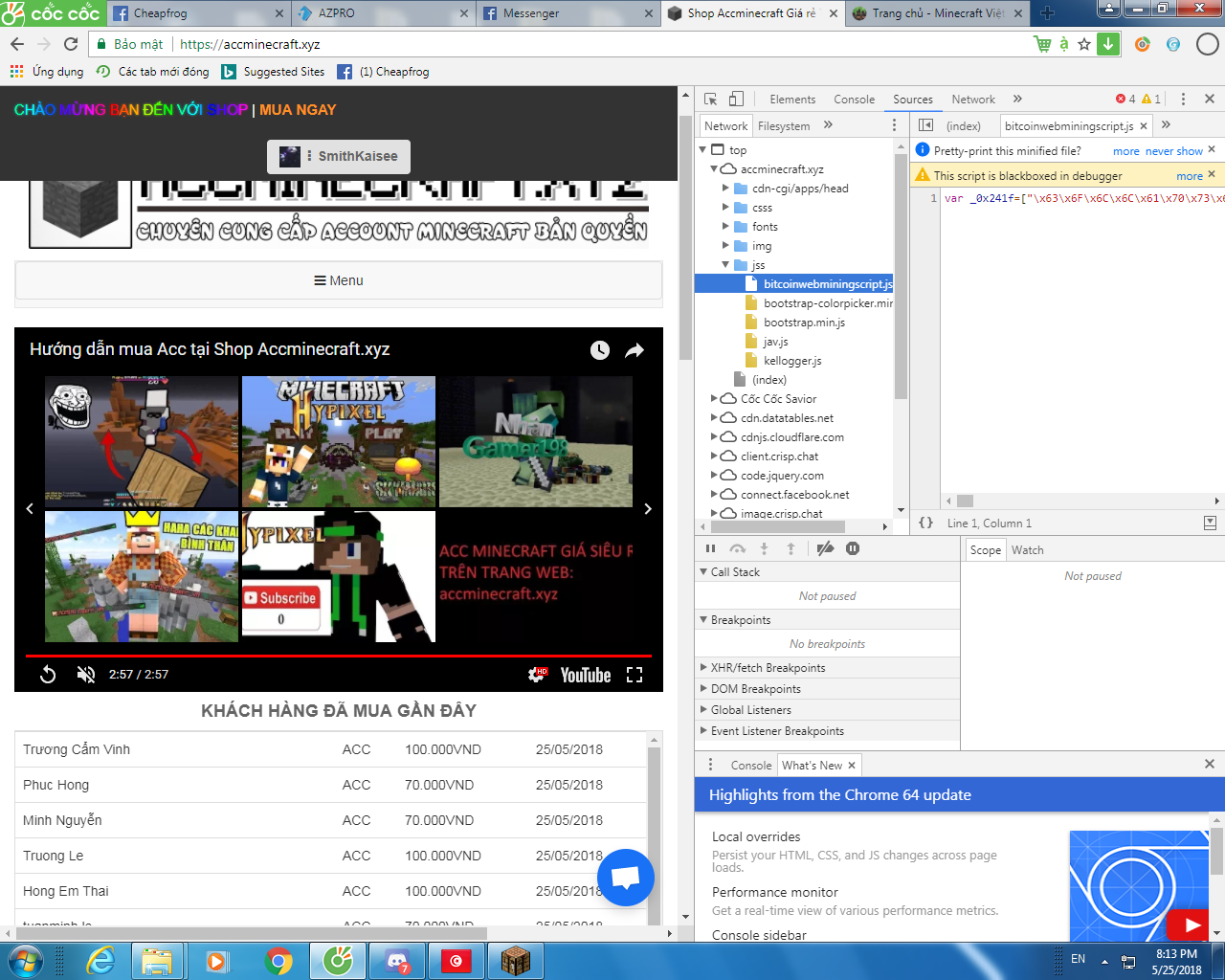Open the (index) editor tab
This screenshot has height=980, width=1225.
[963, 126]
